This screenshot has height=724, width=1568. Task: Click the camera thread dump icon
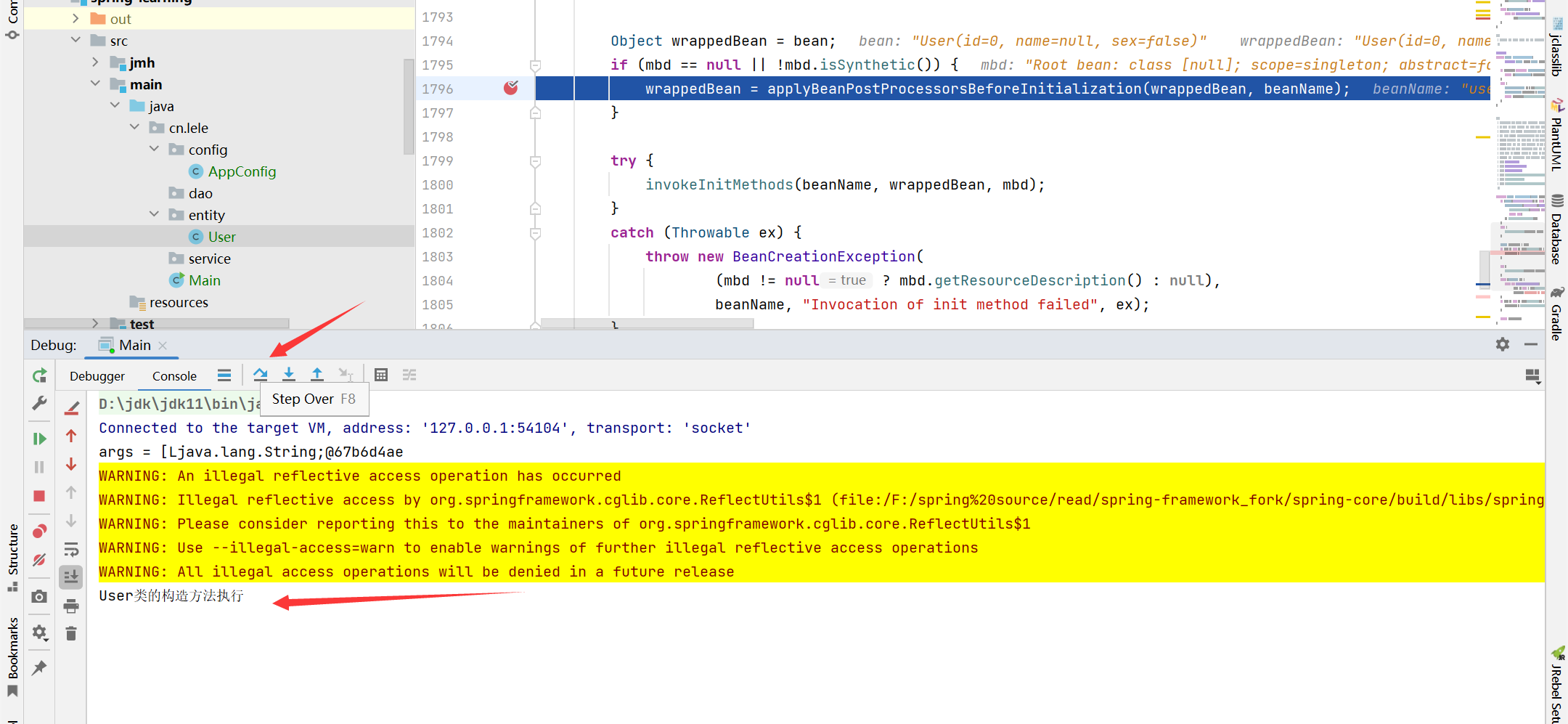click(39, 597)
